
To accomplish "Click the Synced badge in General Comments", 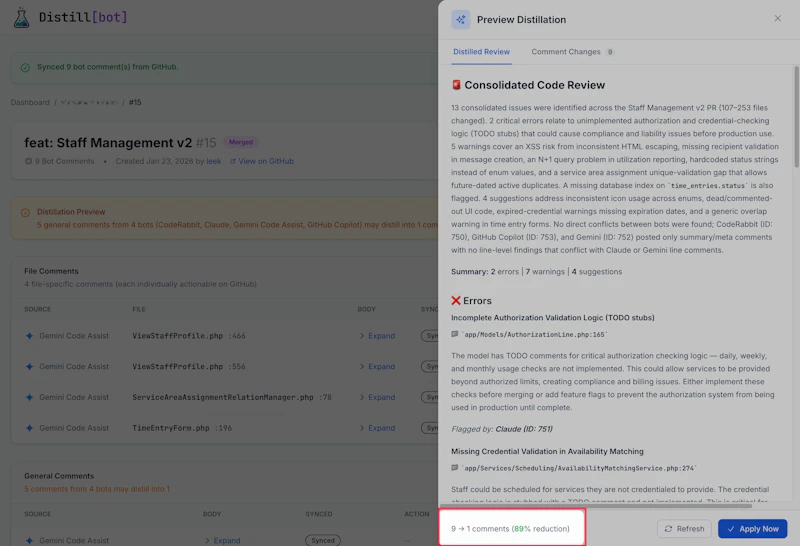I will coord(322,540).
